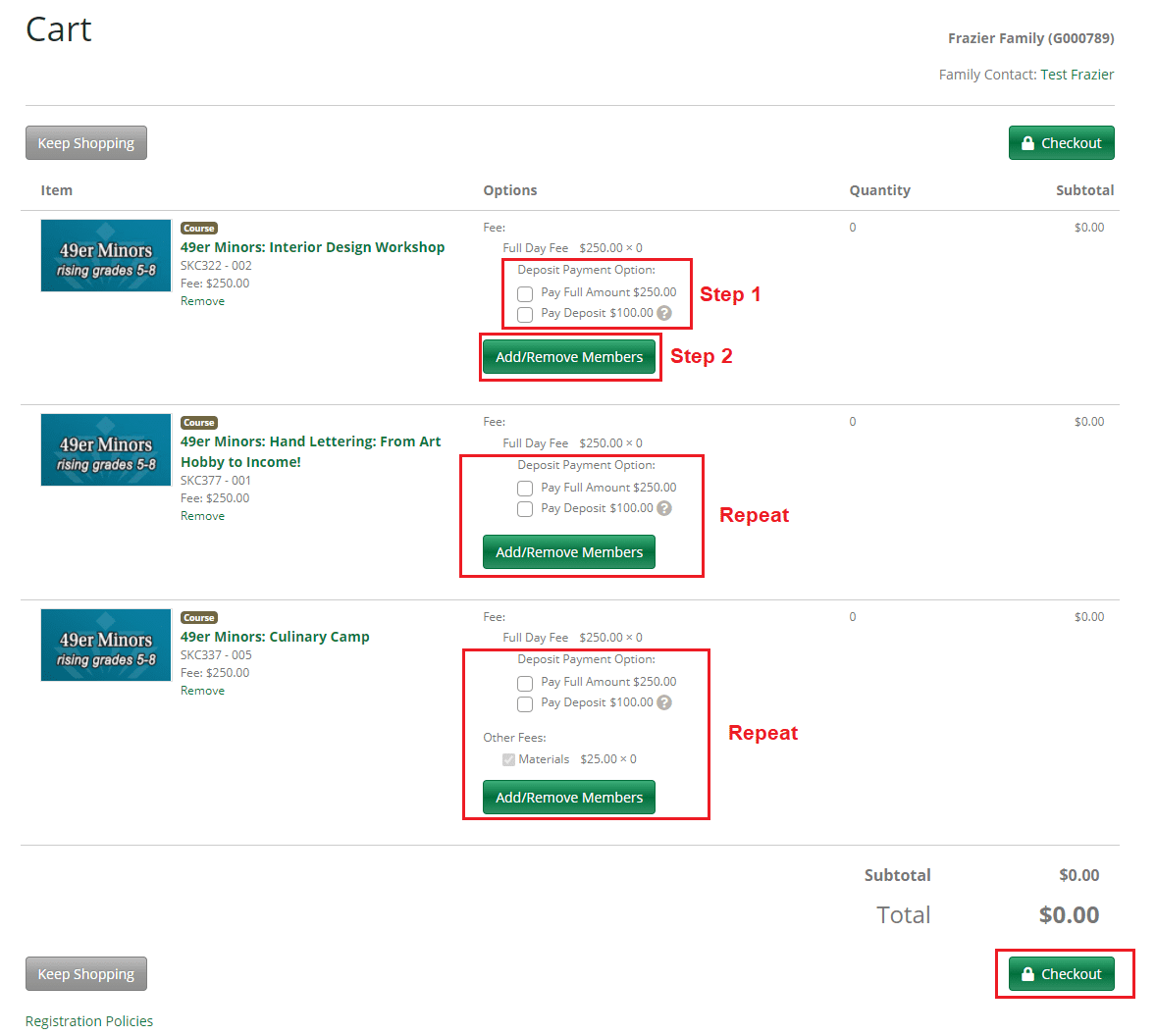Click Add/Remove Members for Interior Design Workshop

(x=569, y=357)
